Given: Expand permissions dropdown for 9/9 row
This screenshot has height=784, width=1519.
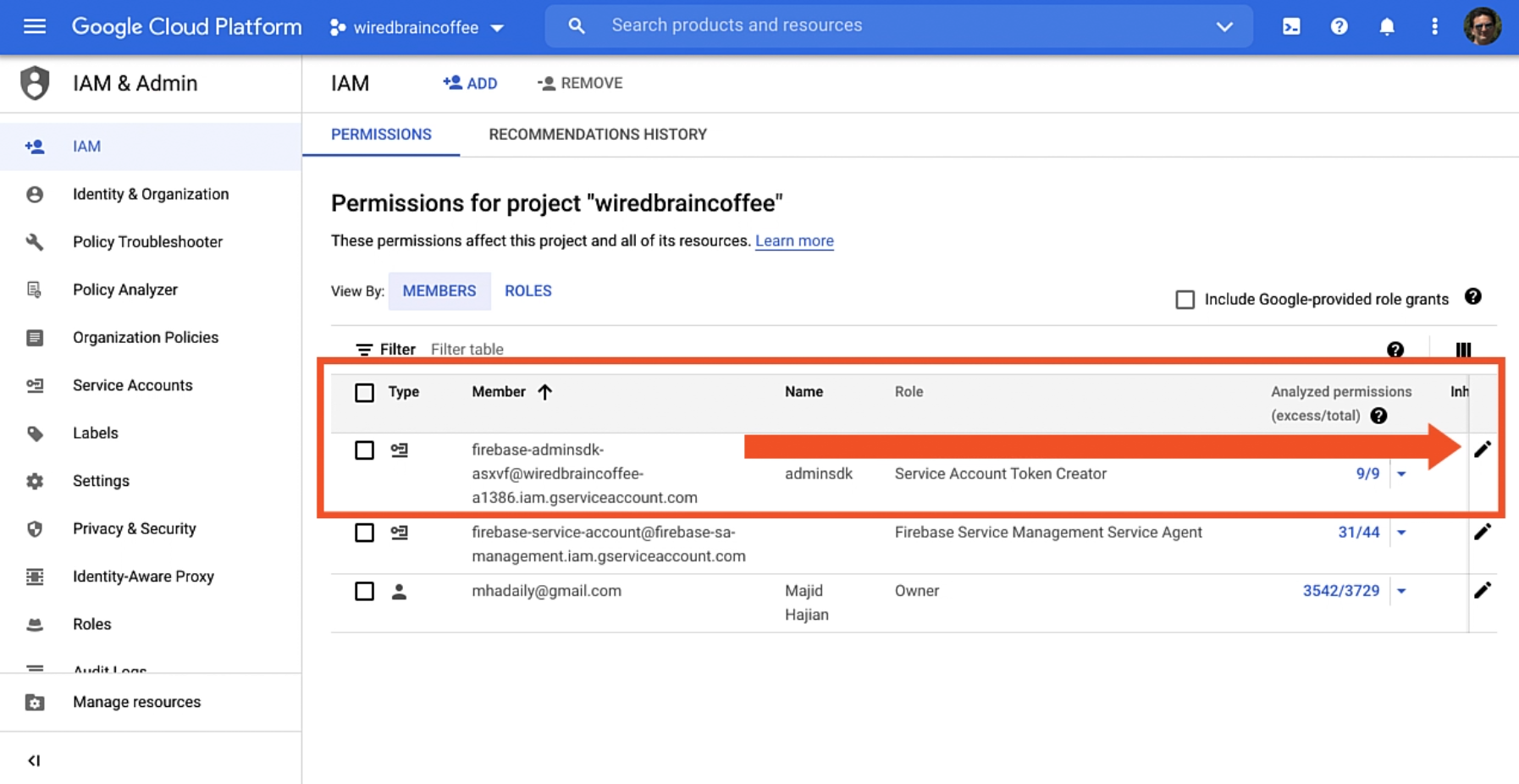Looking at the screenshot, I should (x=1401, y=474).
